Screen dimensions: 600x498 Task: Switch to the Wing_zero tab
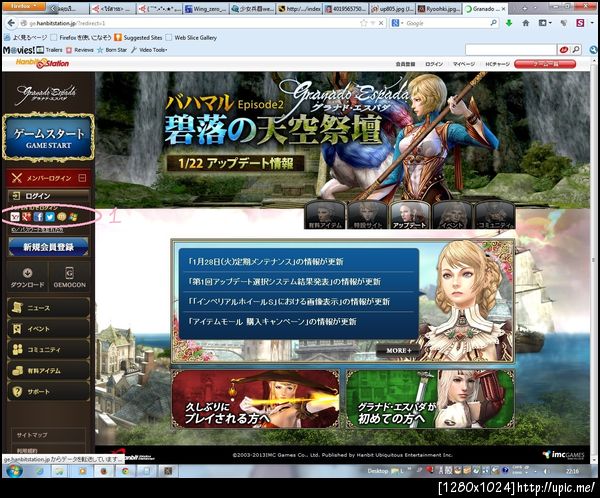click(x=205, y=8)
